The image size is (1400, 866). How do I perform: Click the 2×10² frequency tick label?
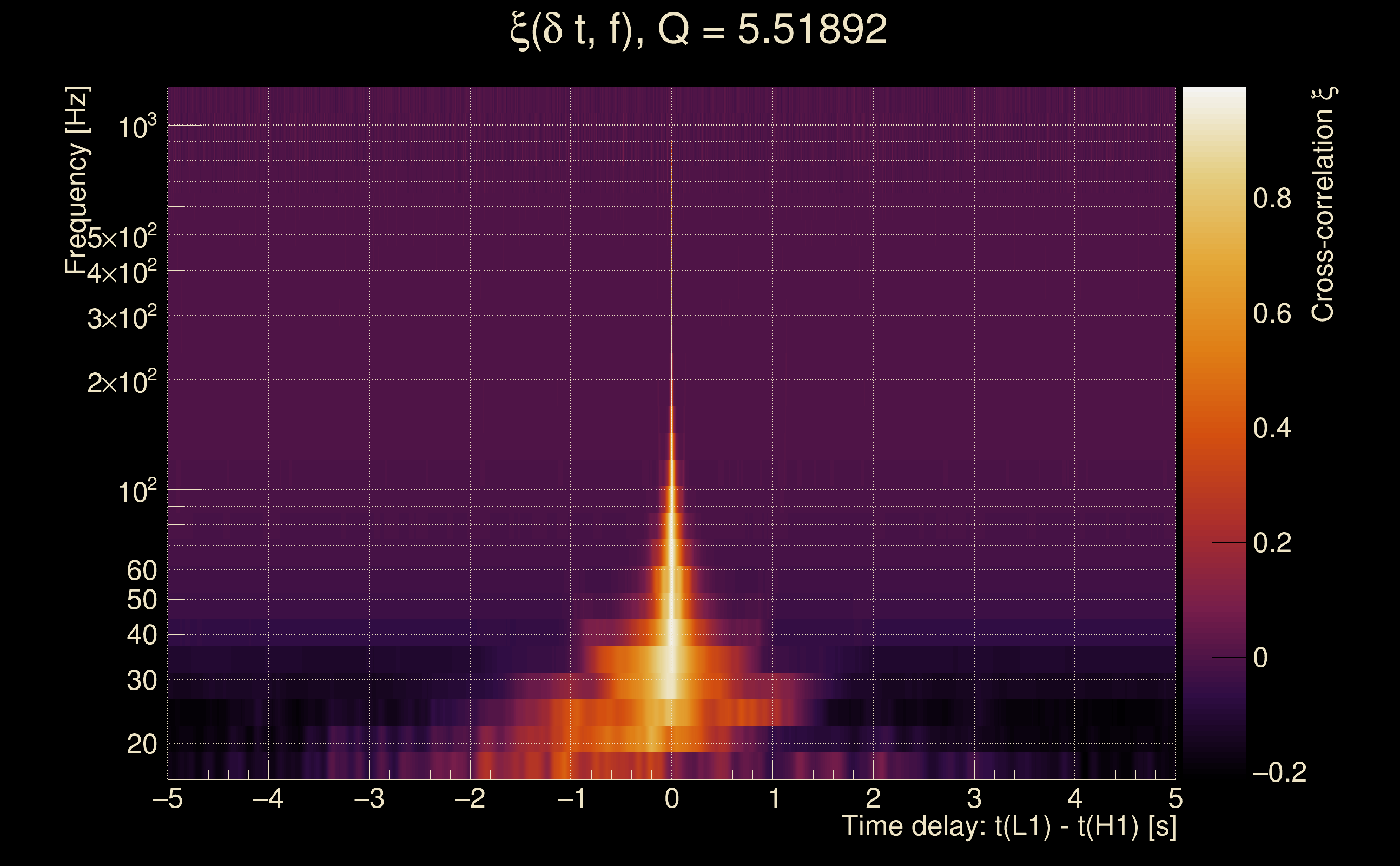[122, 382]
